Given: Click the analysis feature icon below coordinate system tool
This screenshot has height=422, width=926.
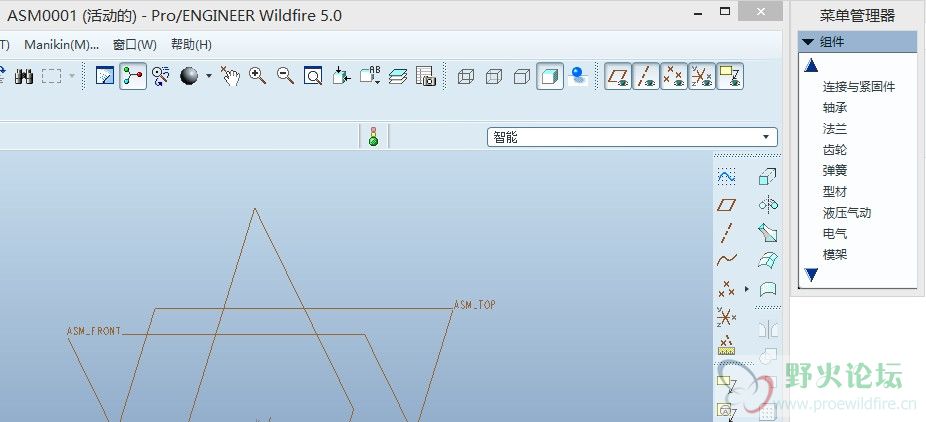Looking at the screenshot, I should pyautogui.click(x=726, y=345).
